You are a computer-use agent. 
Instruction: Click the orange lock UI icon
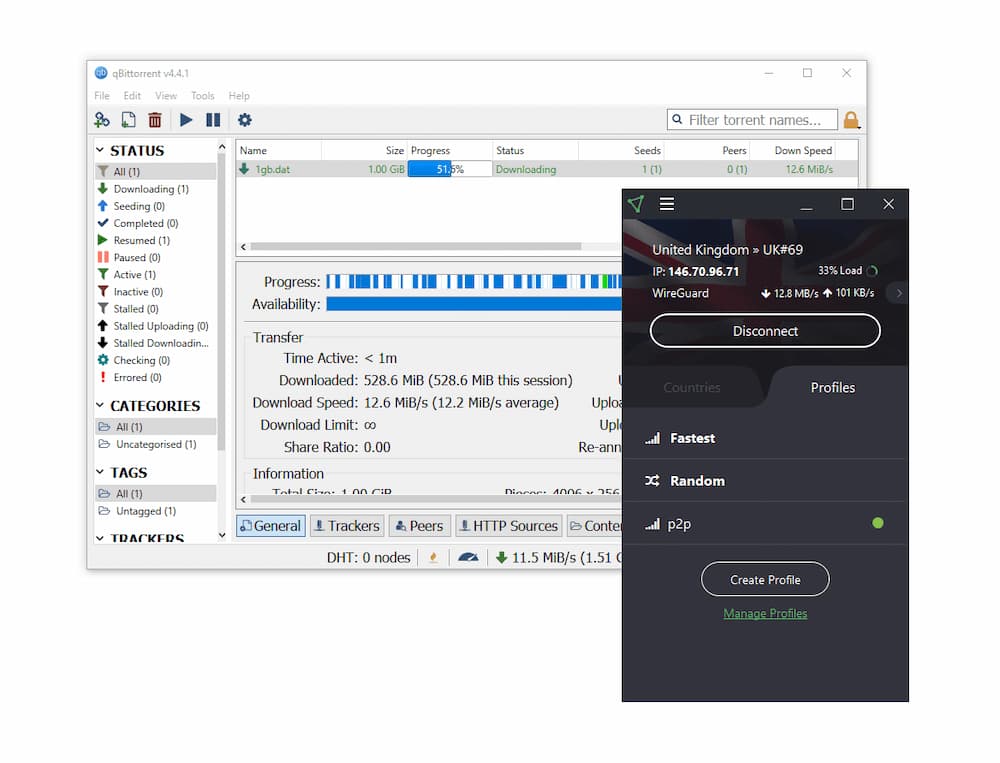coord(851,120)
